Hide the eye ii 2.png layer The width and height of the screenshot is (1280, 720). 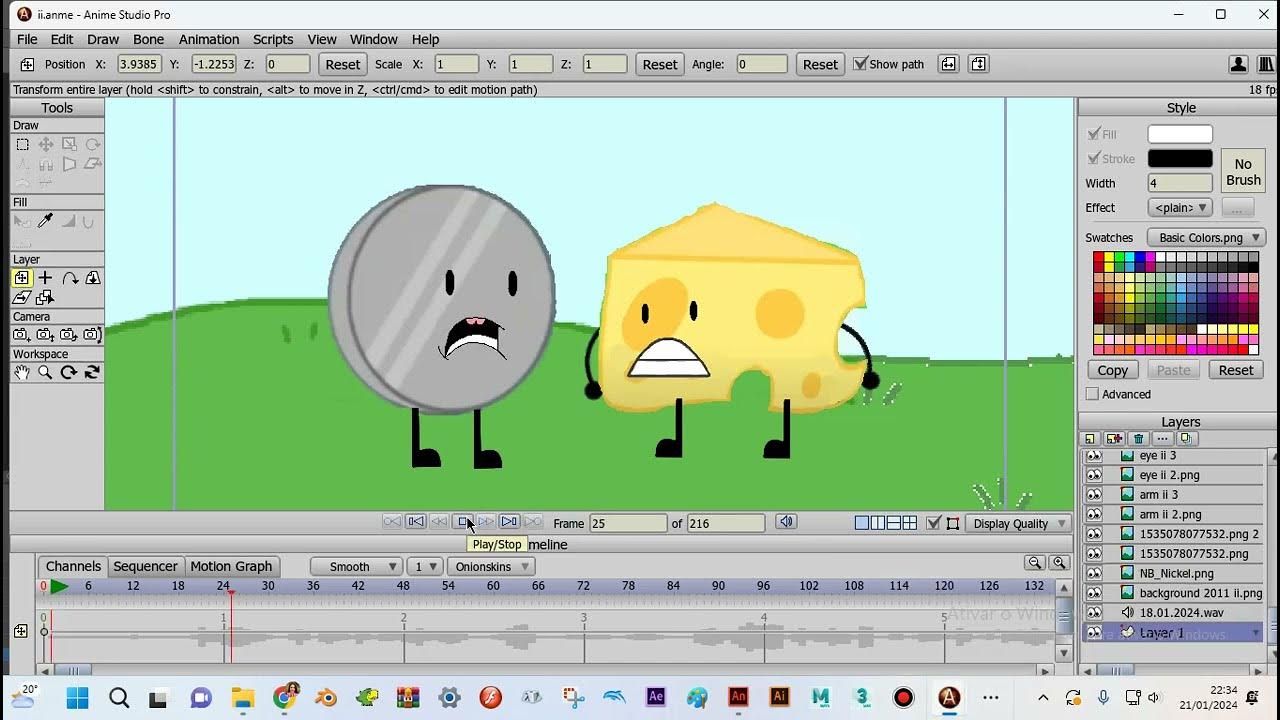click(x=1094, y=475)
